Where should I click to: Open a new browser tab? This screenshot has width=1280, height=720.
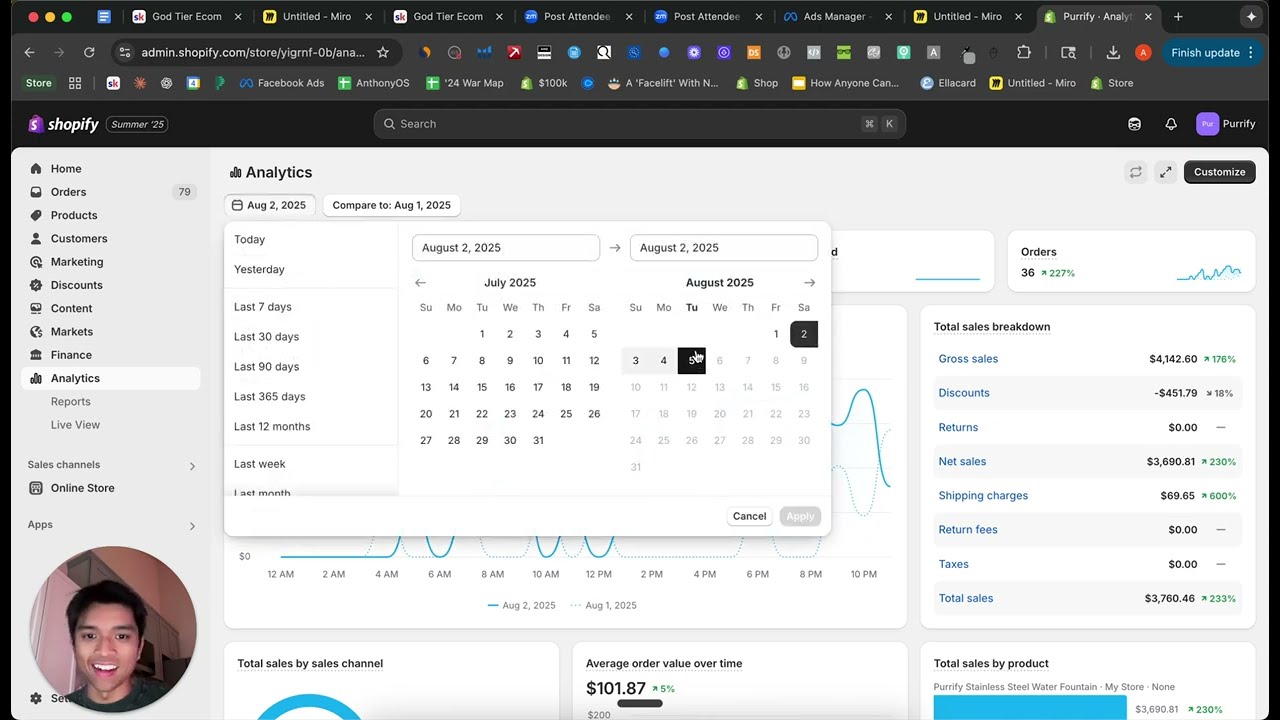(x=1178, y=17)
